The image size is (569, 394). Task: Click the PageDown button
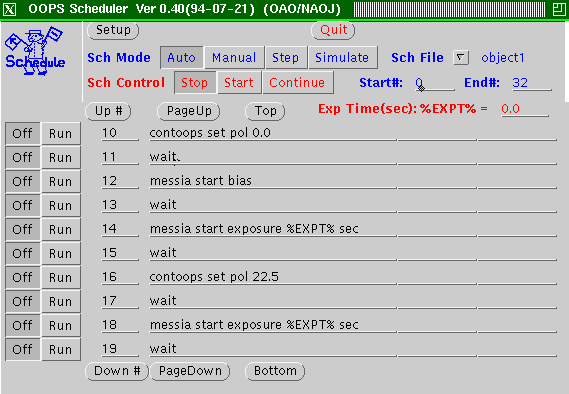pyautogui.click(x=190, y=371)
